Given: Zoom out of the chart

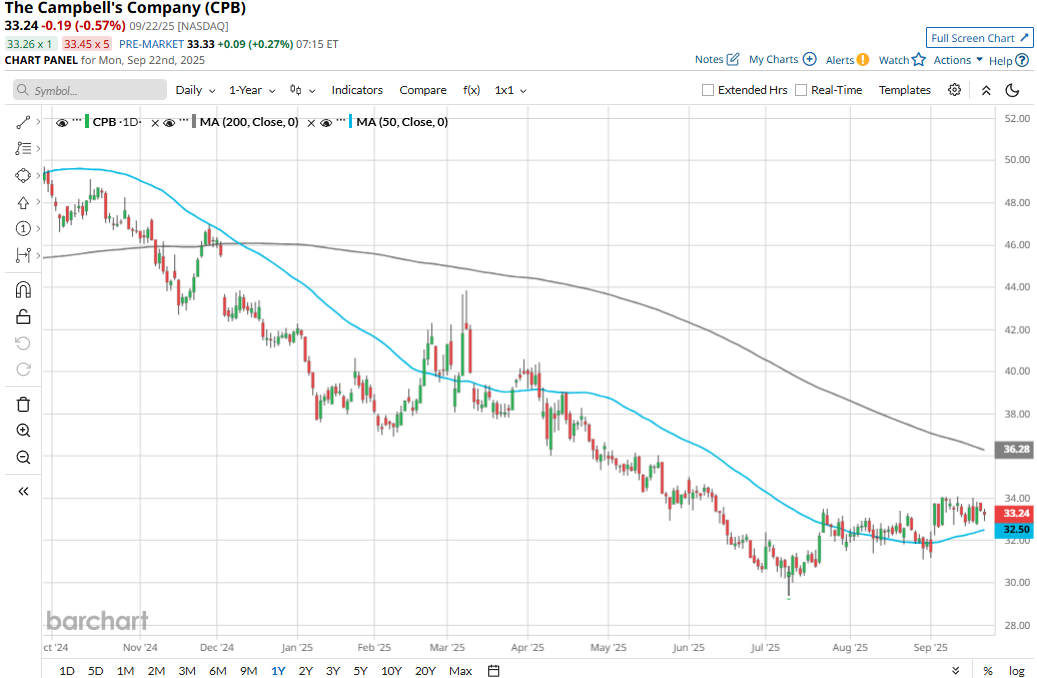Looking at the screenshot, I should point(22,457).
